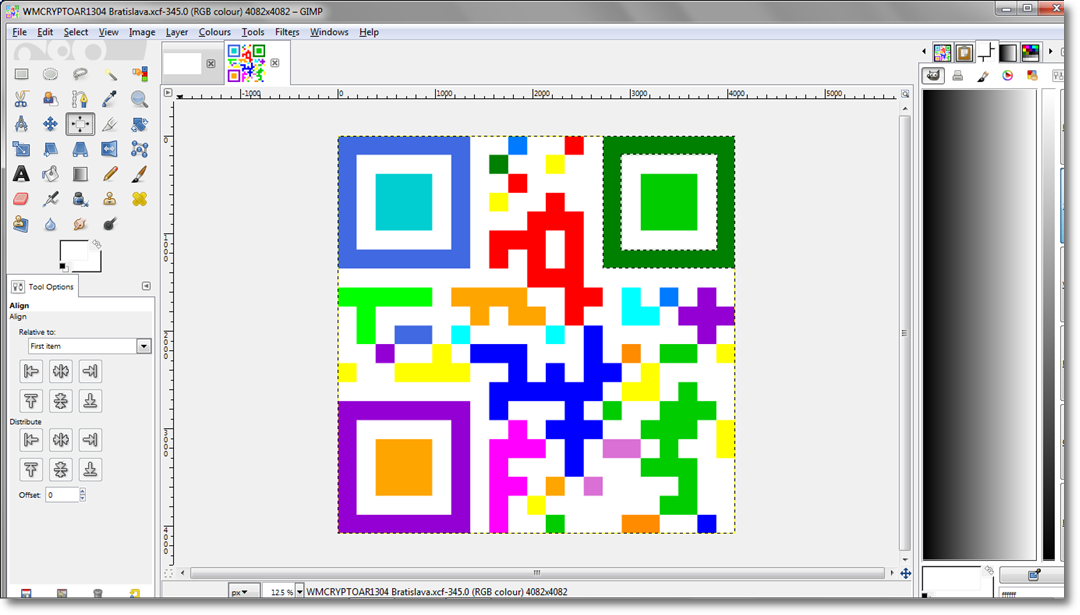The image size is (1080, 615).
Task: Select the Move tool
Action: [x=50, y=124]
